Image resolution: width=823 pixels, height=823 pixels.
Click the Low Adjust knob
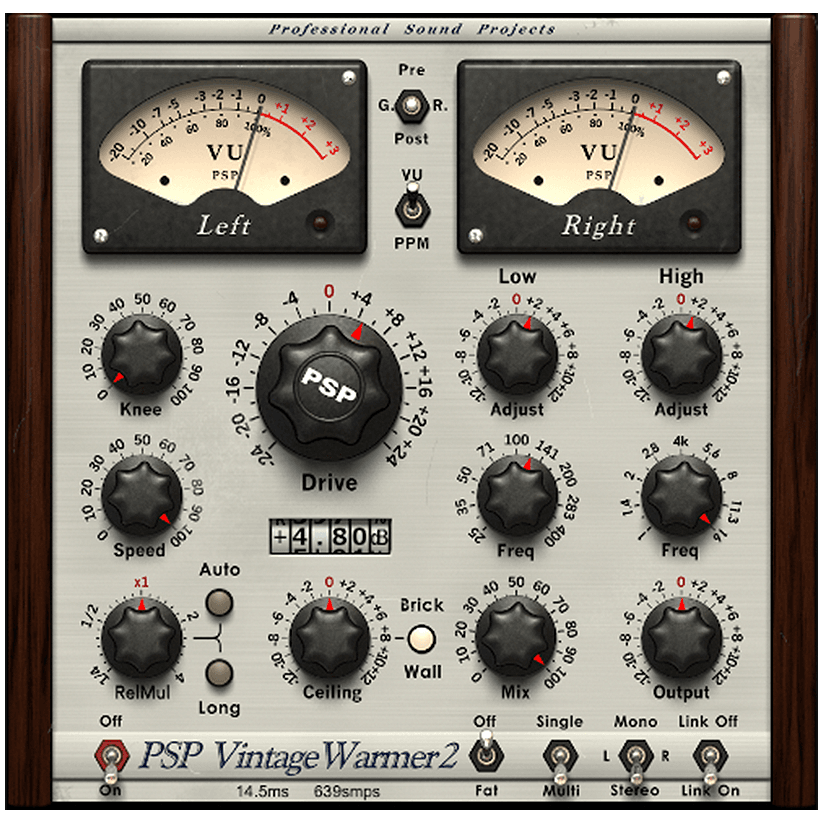coord(517,354)
